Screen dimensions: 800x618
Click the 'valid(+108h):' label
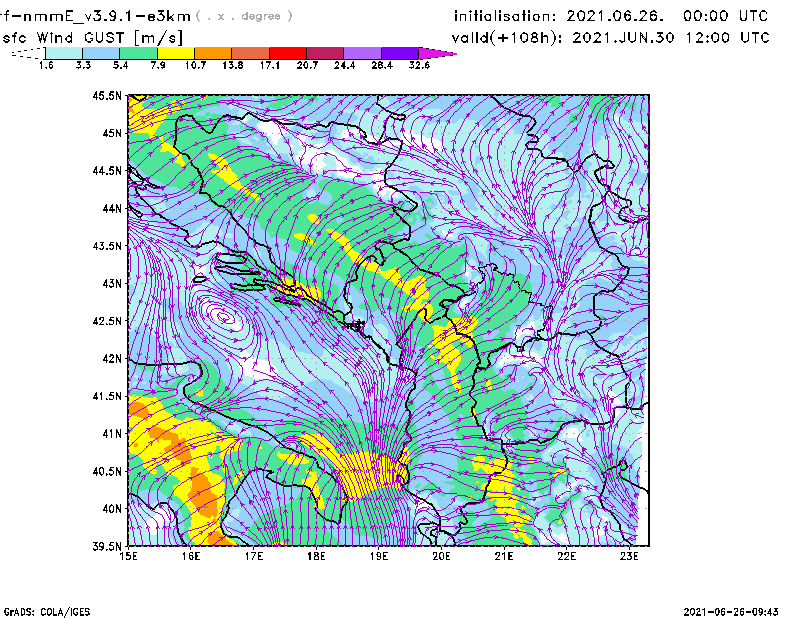click(x=509, y=38)
